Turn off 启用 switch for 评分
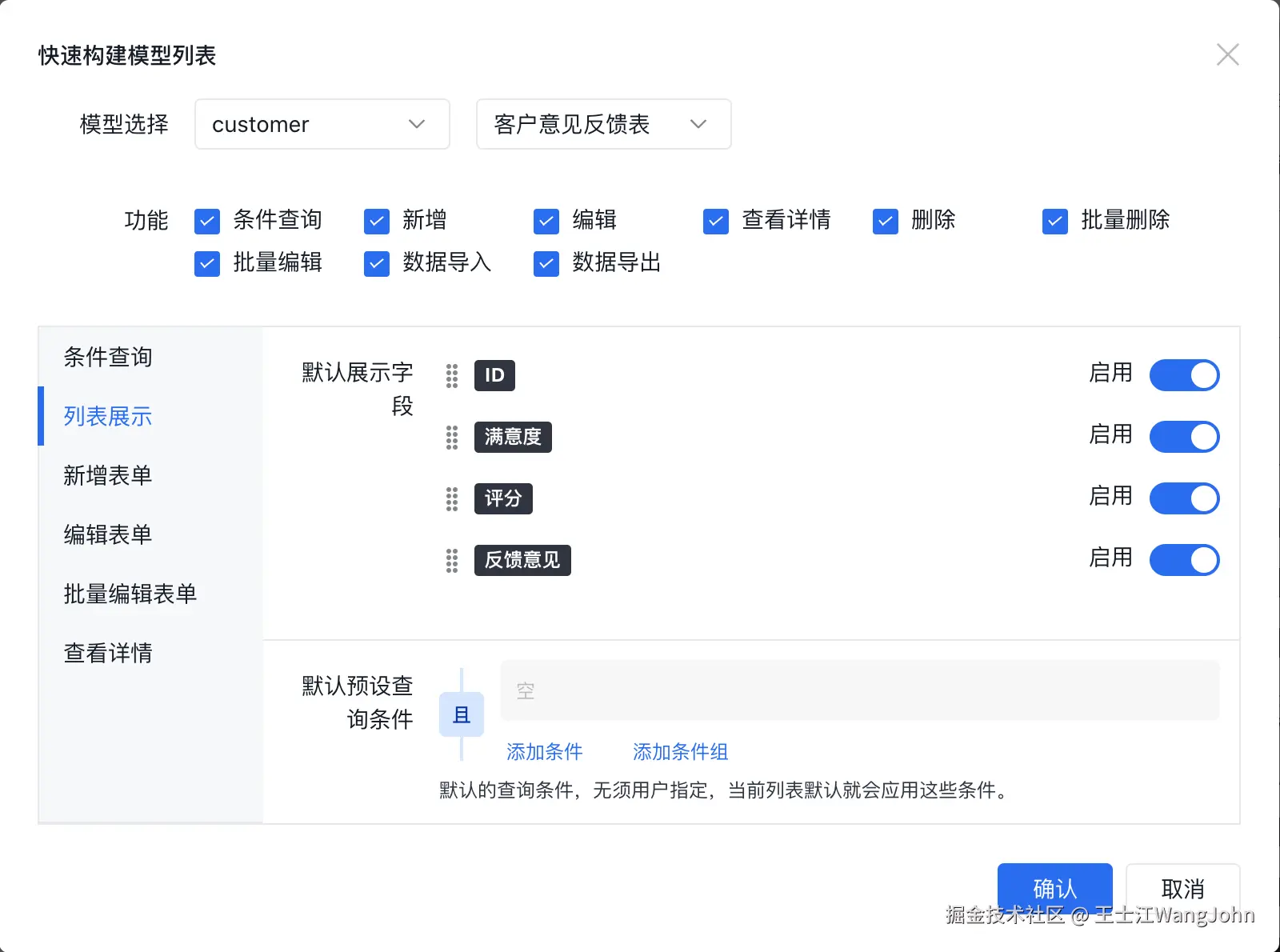The image size is (1280, 952). pos(1185,498)
